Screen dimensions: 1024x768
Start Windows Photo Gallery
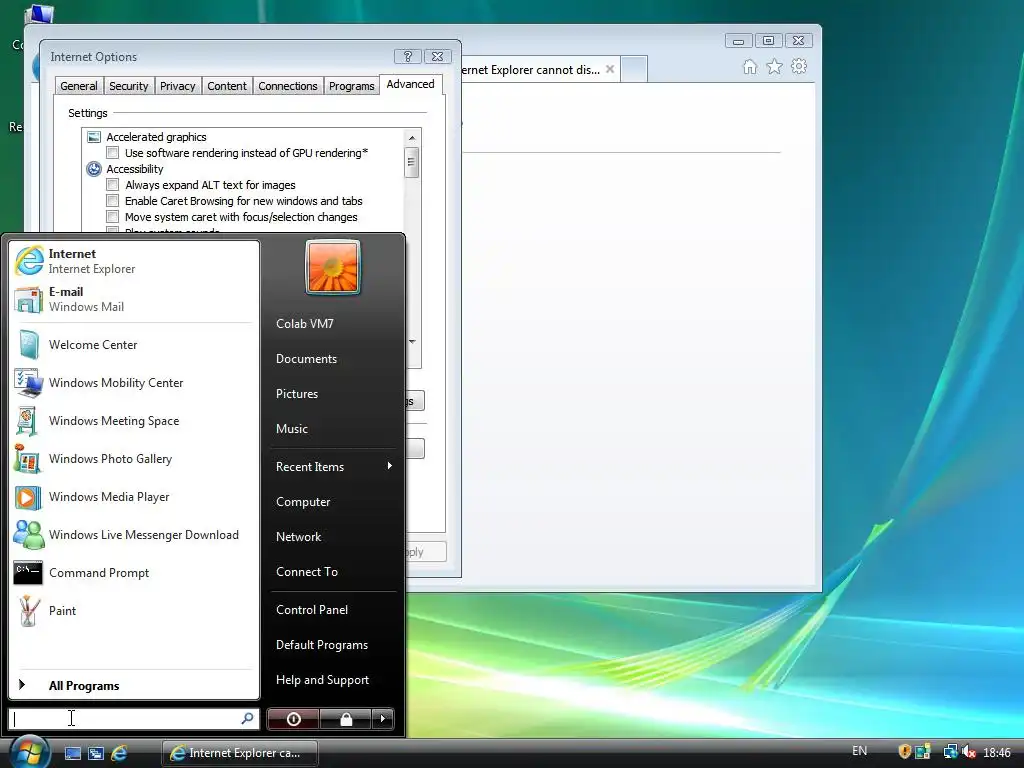tap(134, 459)
